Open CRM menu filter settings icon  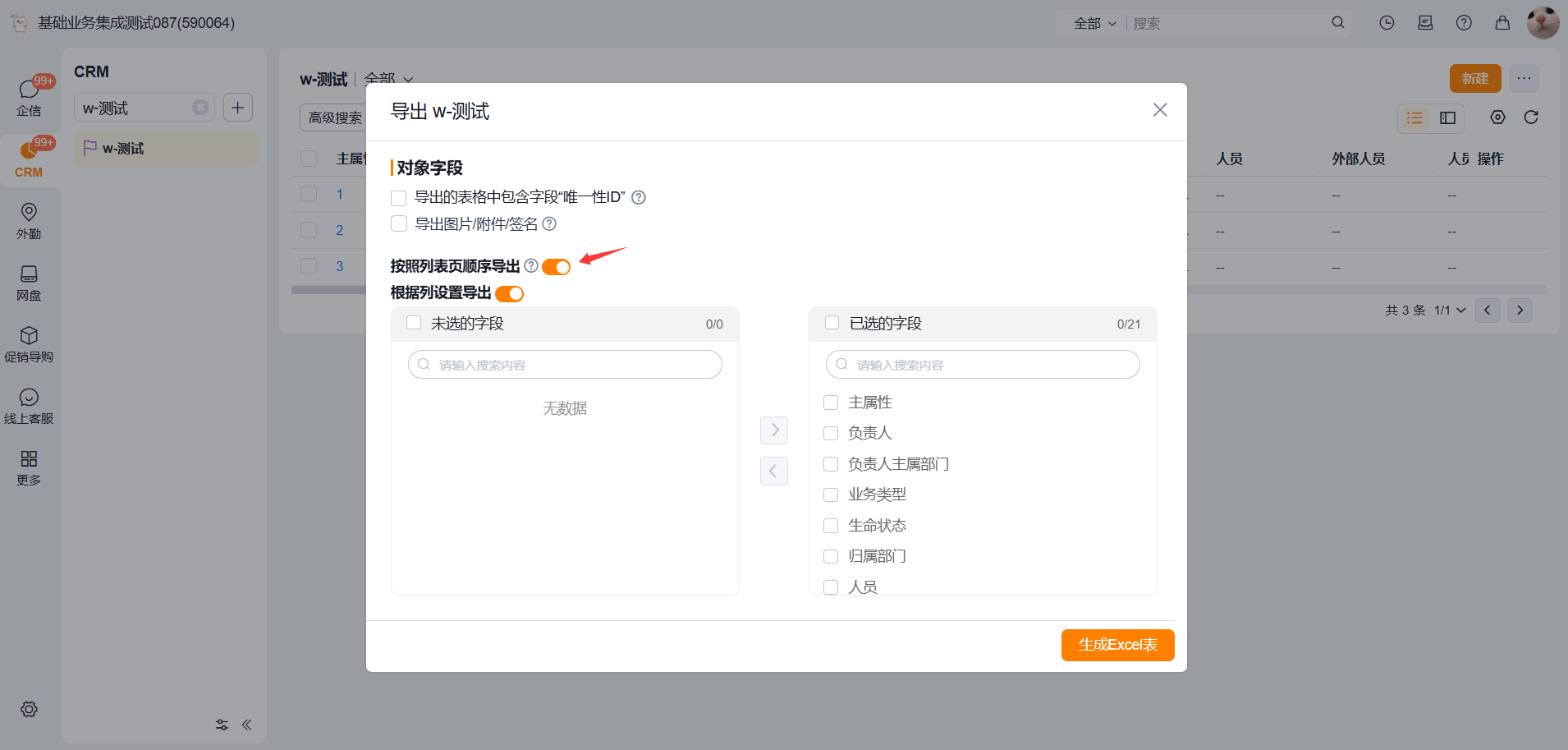pyautogui.click(x=222, y=725)
